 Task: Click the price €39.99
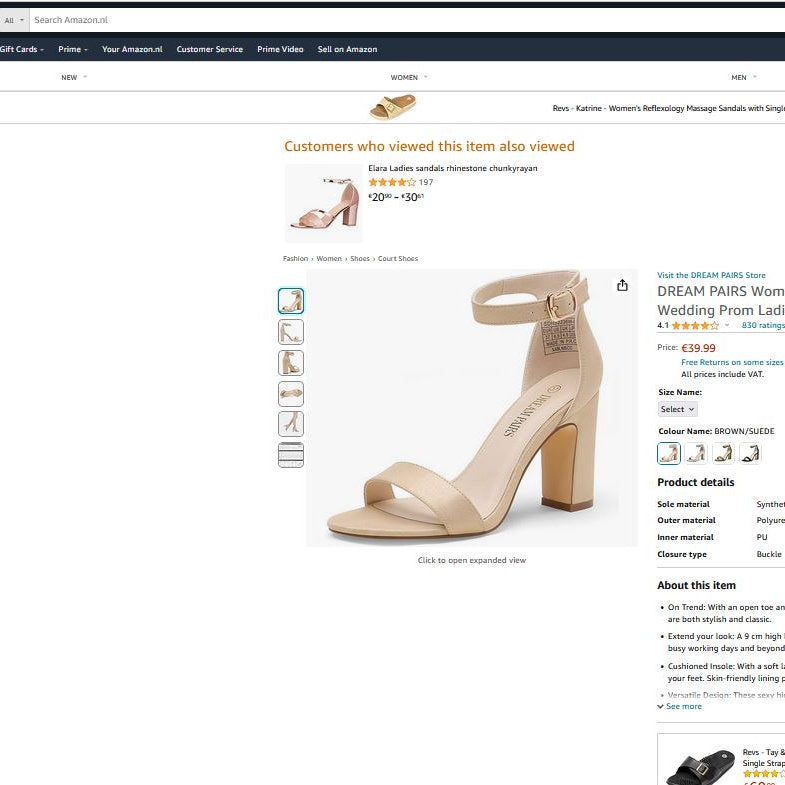698,348
